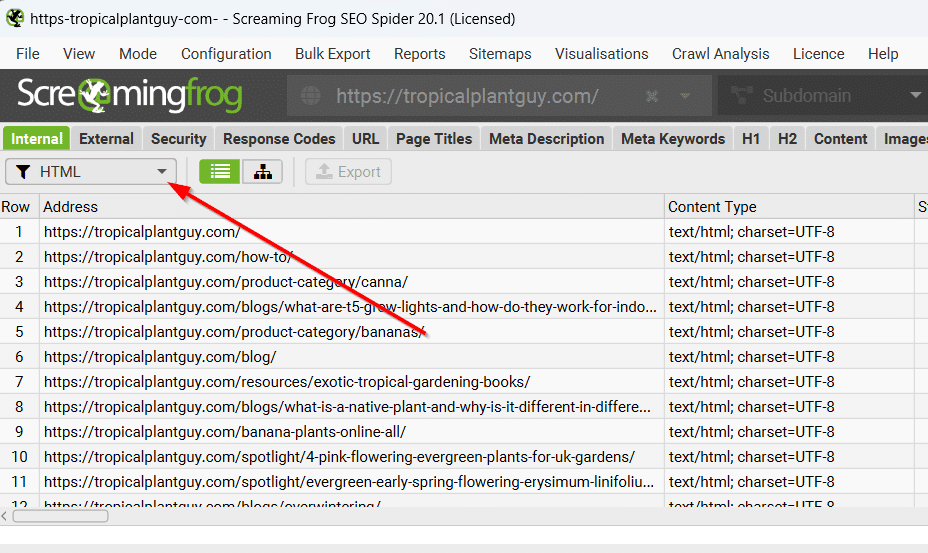Select the Response Codes tab
The width and height of the screenshot is (928, 553).
[279, 139]
